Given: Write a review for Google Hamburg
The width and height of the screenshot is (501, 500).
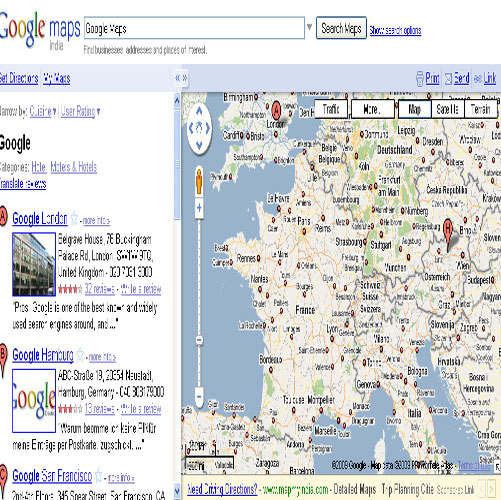Looking at the screenshot, I should [x=141, y=409].
